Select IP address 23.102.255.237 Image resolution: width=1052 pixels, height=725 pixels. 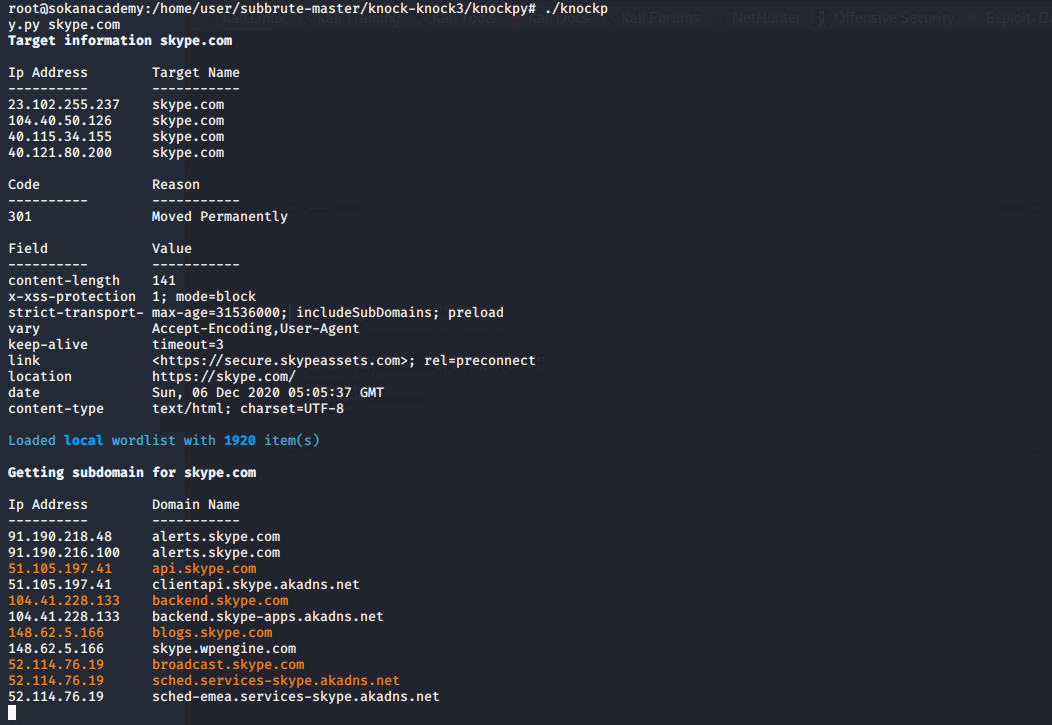(64, 105)
